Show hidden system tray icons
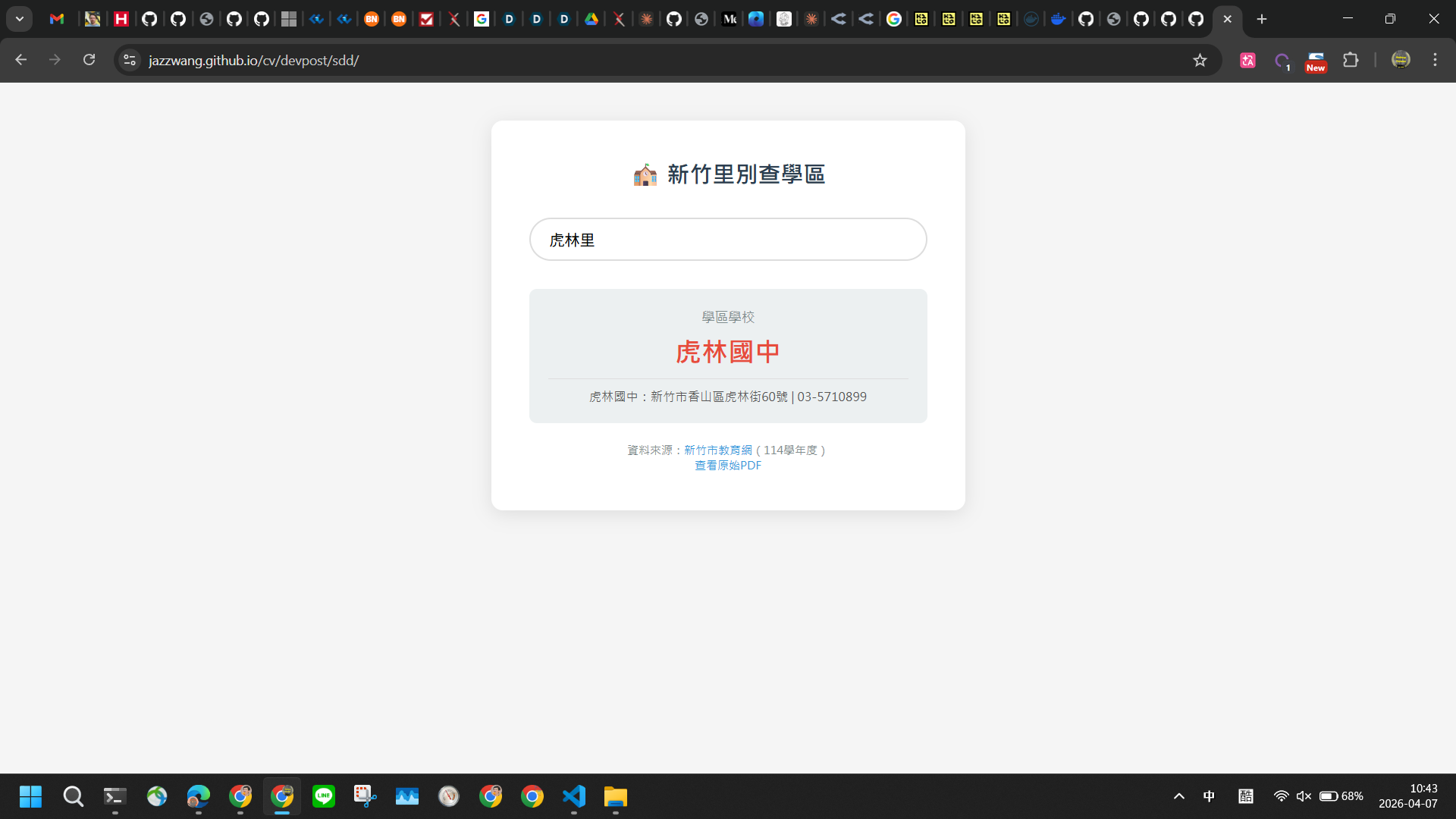Image resolution: width=1456 pixels, height=819 pixels. [x=1178, y=796]
